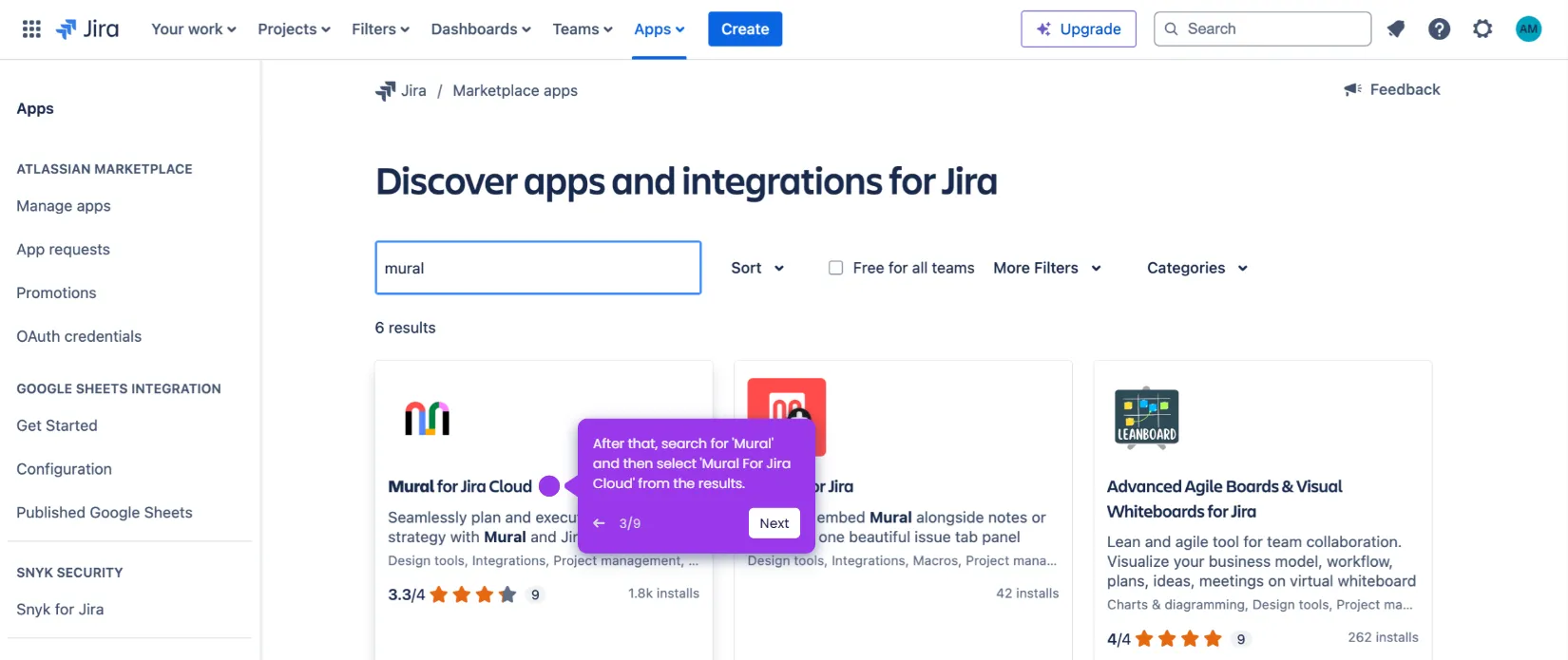The width and height of the screenshot is (1568, 660).
Task: Click the 3/9 step counter text
Action: point(630,523)
